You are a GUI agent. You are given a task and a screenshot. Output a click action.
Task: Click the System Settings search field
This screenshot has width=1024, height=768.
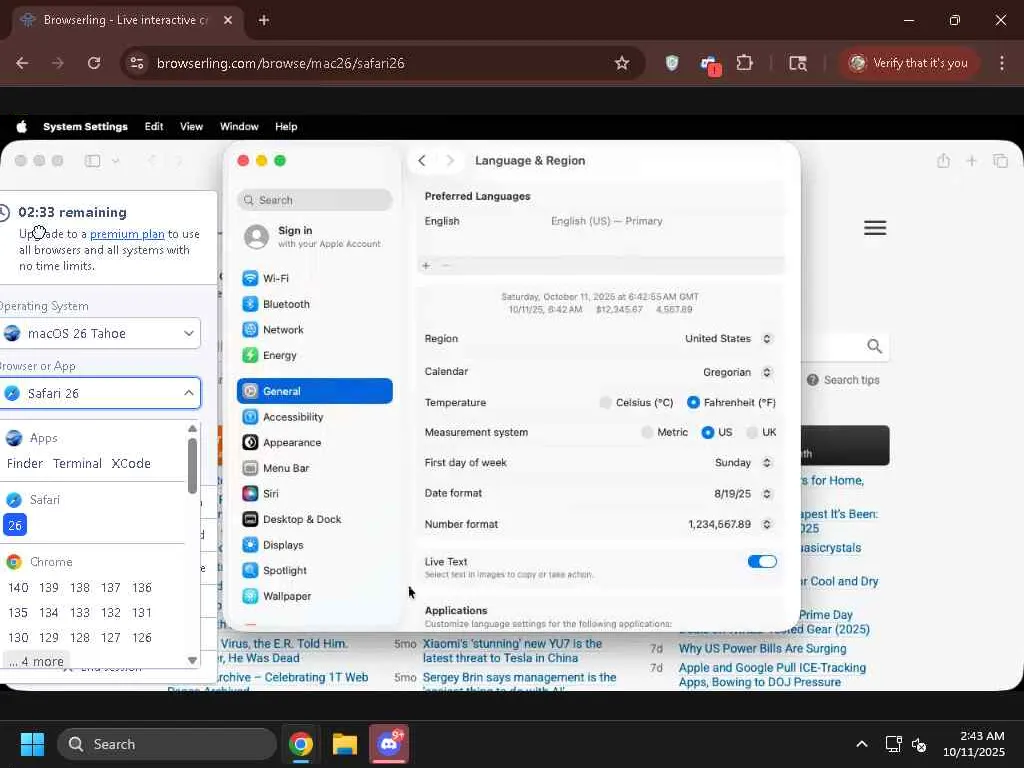(315, 200)
